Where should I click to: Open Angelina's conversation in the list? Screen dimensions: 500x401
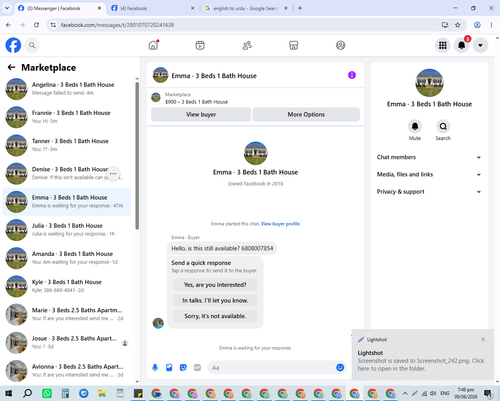coord(67,89)
